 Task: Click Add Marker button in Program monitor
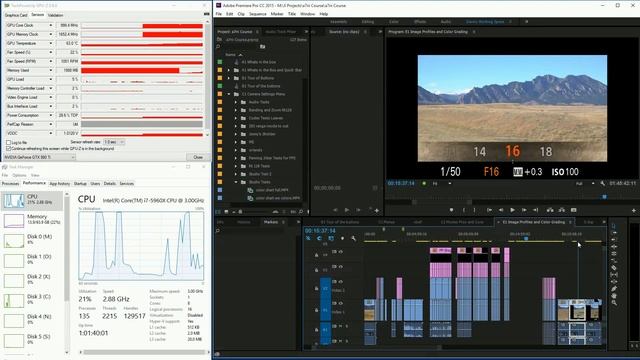451,210
